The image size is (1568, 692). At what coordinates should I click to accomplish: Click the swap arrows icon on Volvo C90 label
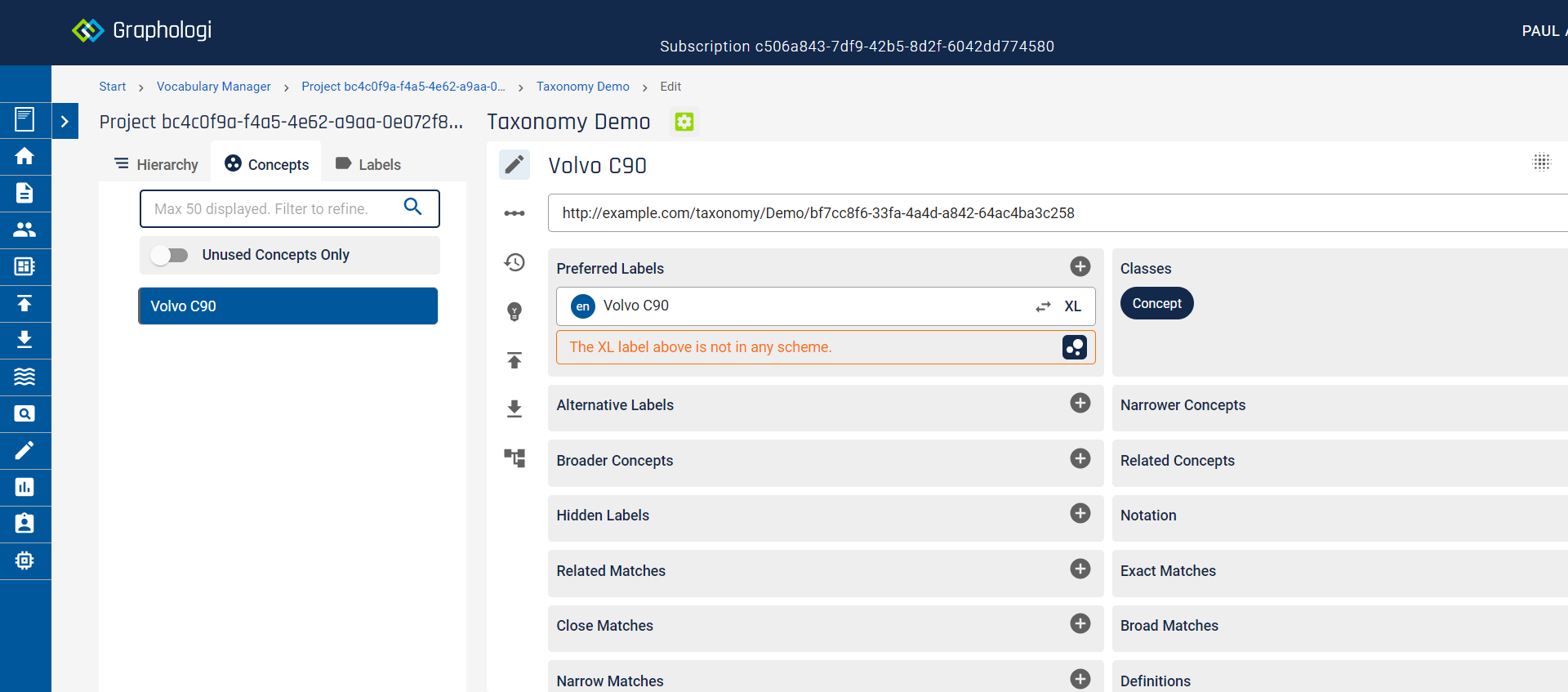1043,306
